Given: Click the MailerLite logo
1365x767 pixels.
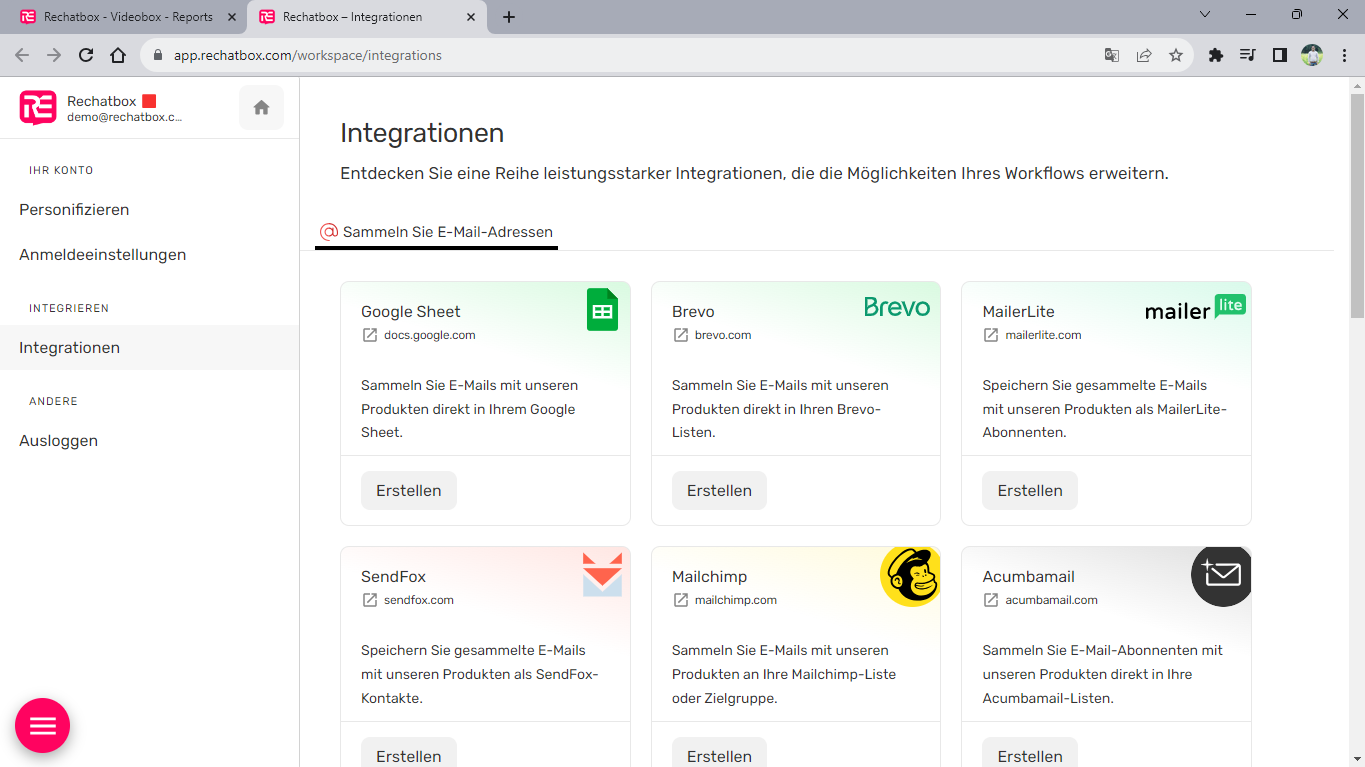Looking at the screenshot, I should pyautogui.click(x=1195, y=308).
